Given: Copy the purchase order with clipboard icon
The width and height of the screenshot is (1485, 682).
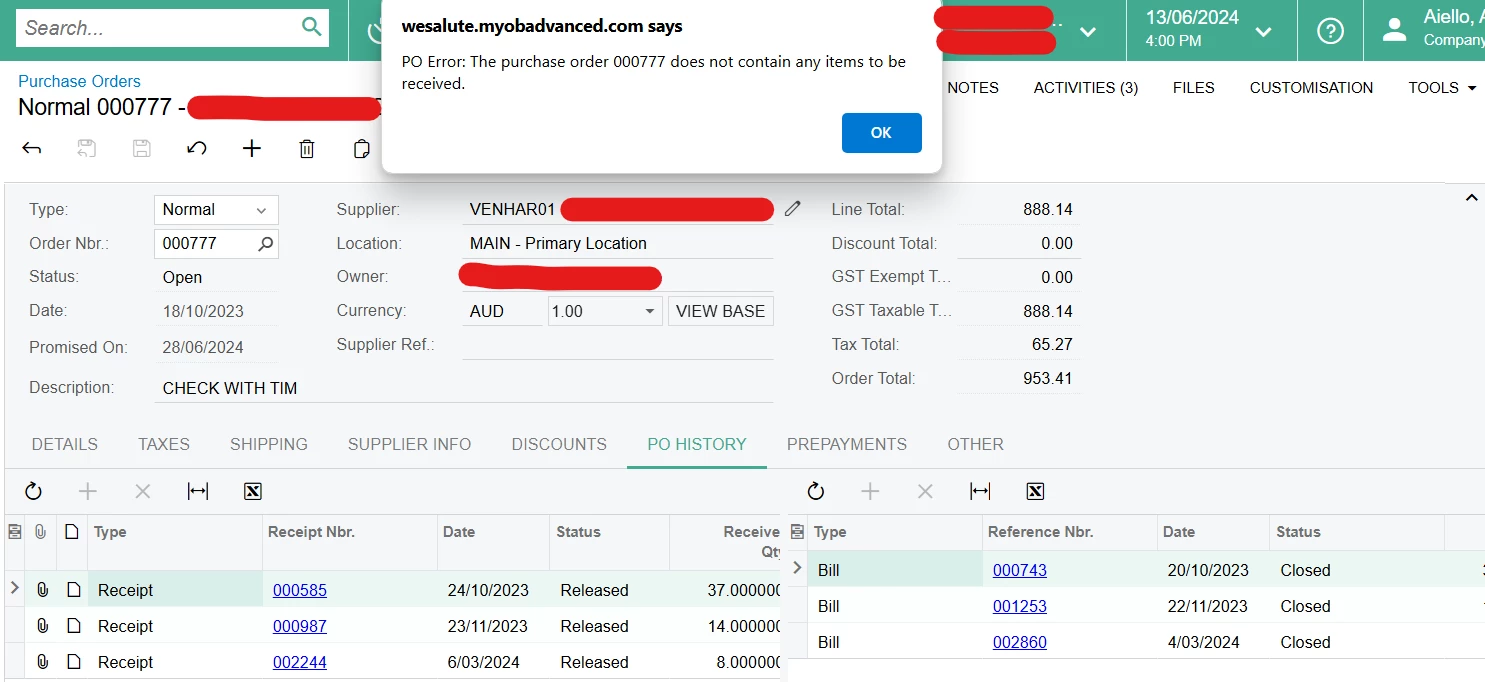Looking at the screenshot, I should [x=361, y=148].
